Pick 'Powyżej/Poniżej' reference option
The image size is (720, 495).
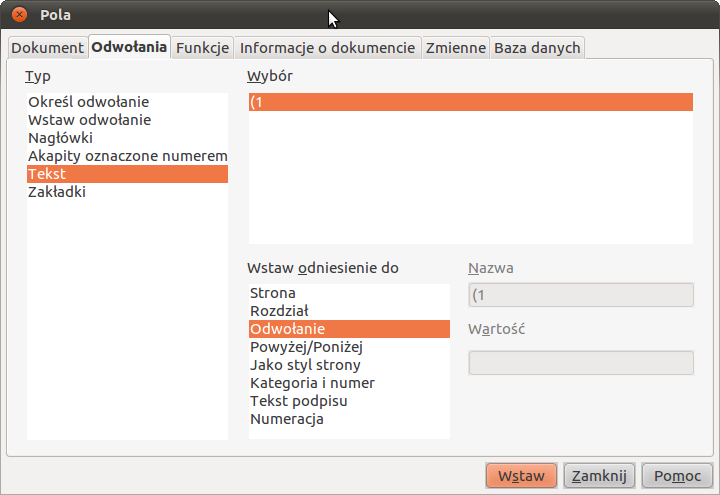[x=306, y=347]
